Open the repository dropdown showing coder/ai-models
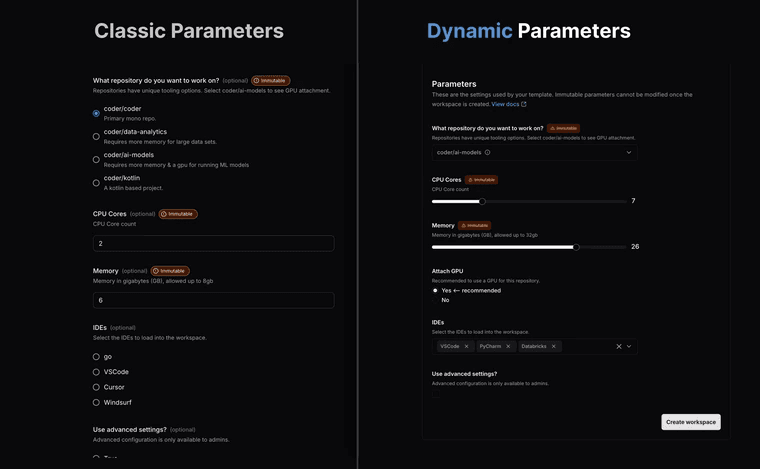 click(534, 153)
